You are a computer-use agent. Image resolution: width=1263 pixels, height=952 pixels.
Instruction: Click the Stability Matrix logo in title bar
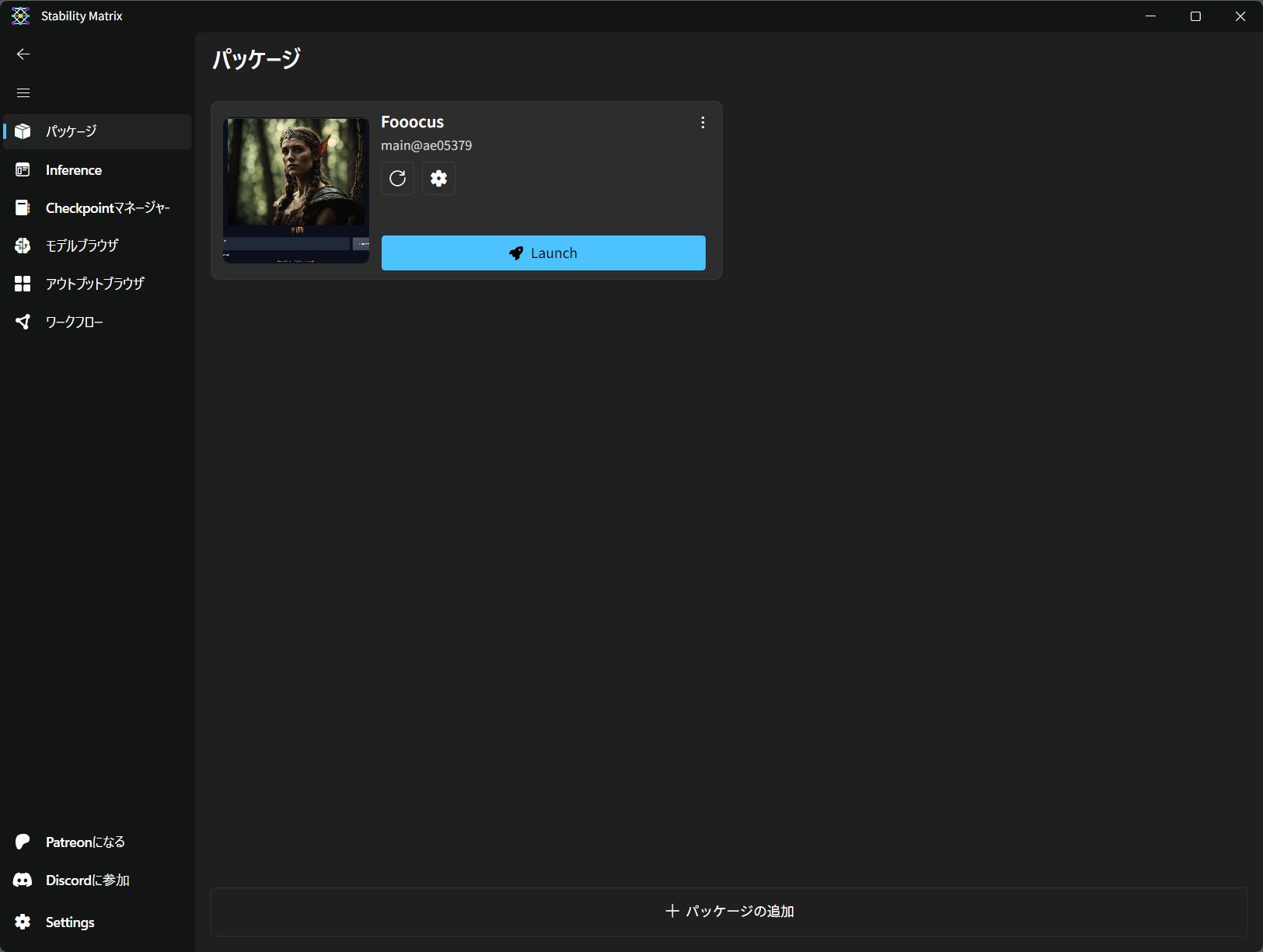coord(20,16)
